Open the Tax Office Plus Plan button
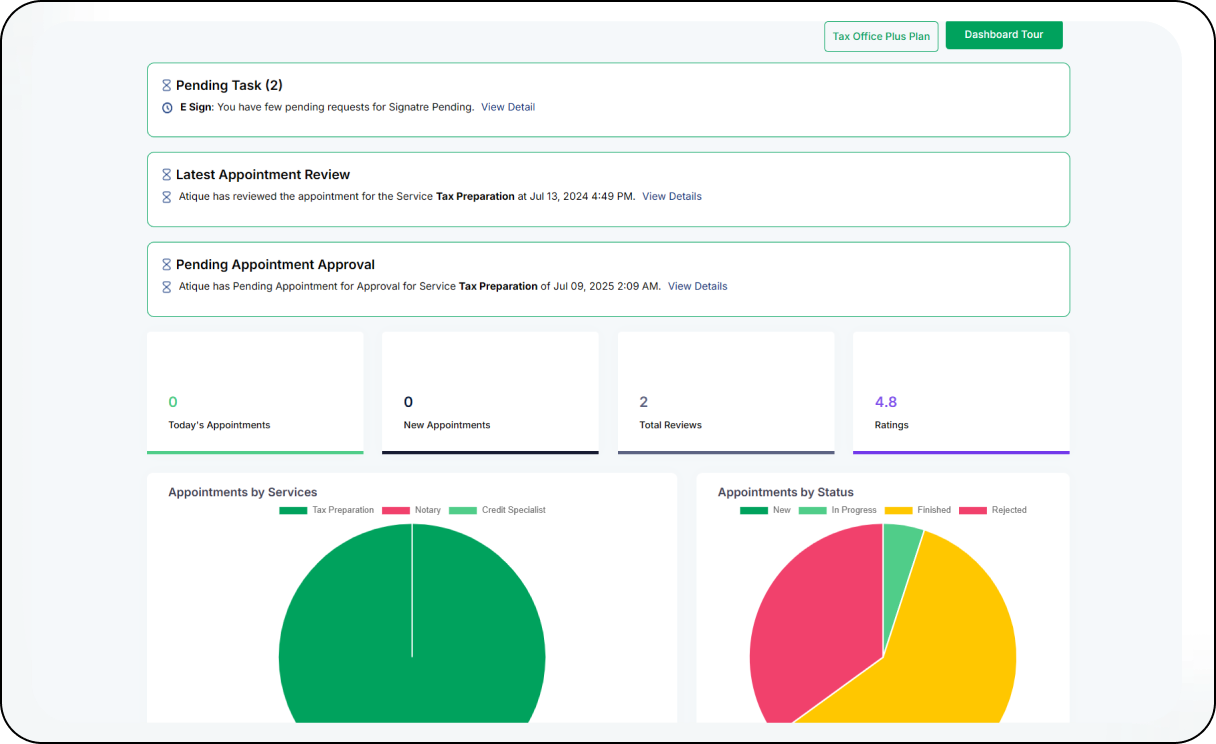1216x744 pixels. point(881,37)
